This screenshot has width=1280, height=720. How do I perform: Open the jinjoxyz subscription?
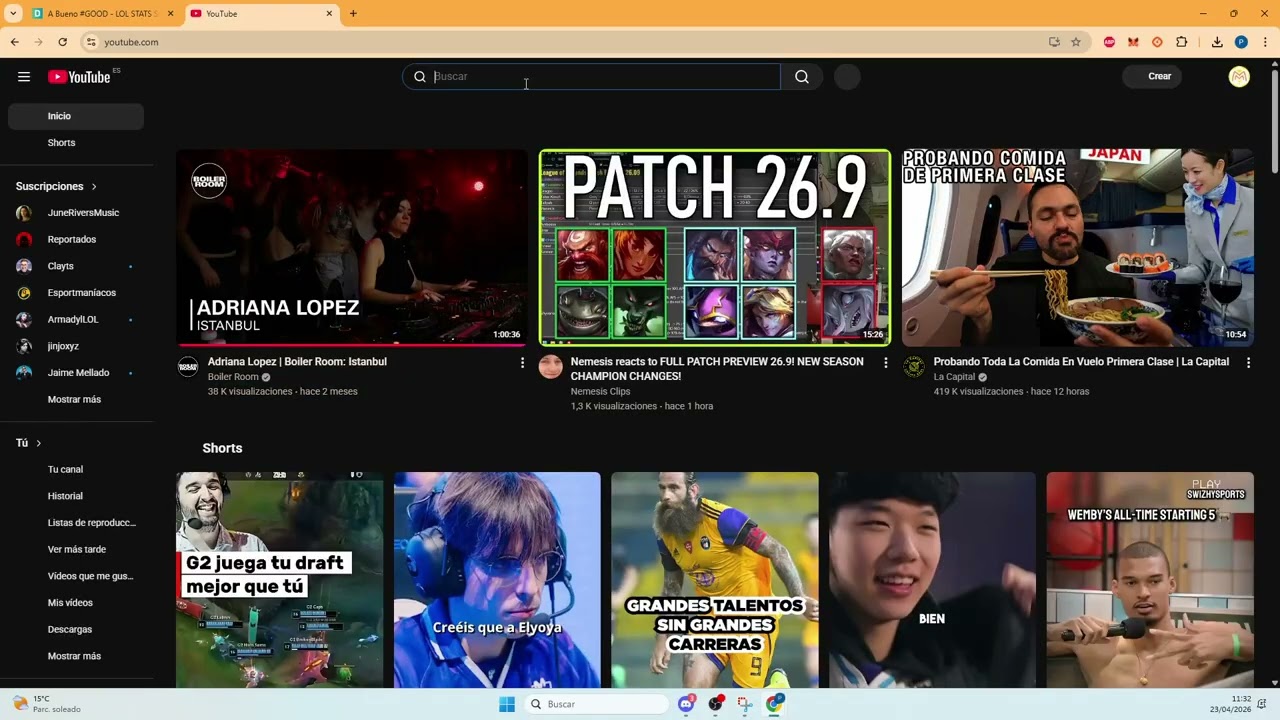coord(76,346)
